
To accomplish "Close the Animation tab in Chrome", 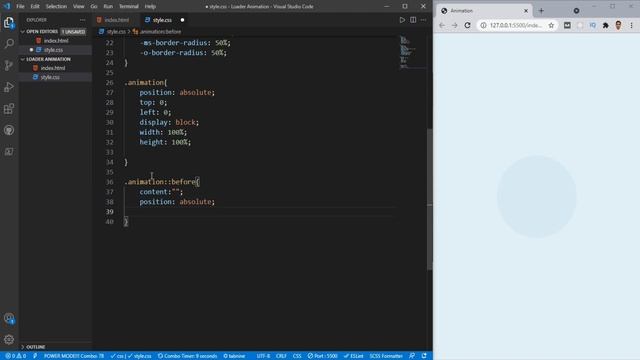I will tap(526, 11).
